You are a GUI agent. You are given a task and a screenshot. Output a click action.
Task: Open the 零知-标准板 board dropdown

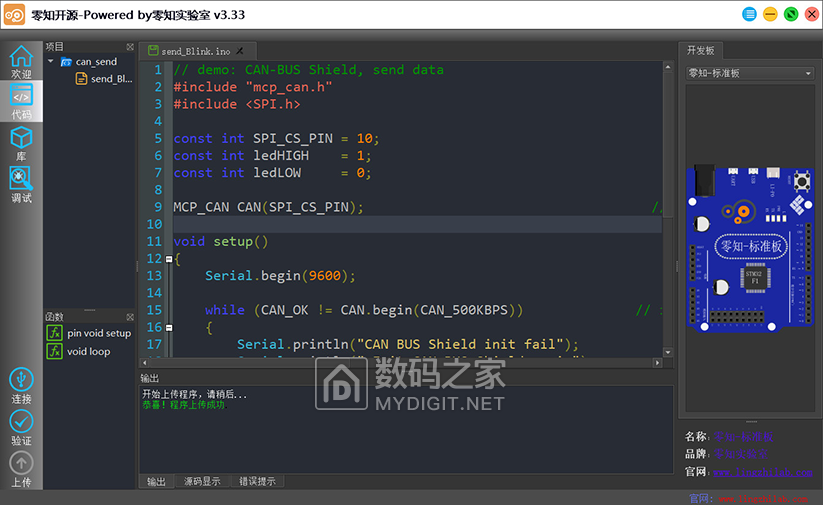pos(750,73)
